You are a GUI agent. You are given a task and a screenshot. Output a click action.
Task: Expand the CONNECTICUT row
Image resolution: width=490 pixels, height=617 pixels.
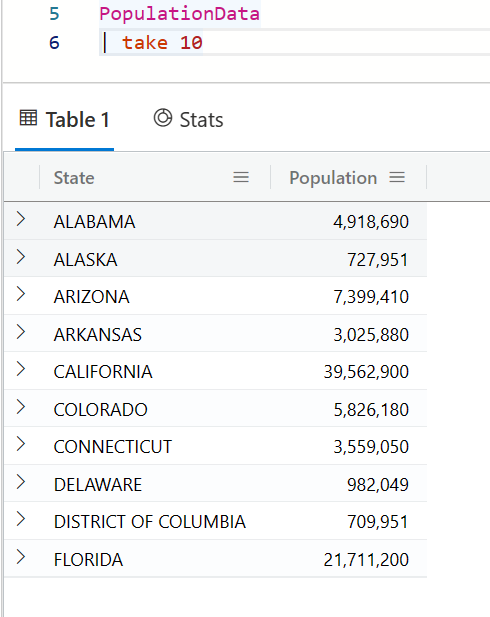(21, 444)
